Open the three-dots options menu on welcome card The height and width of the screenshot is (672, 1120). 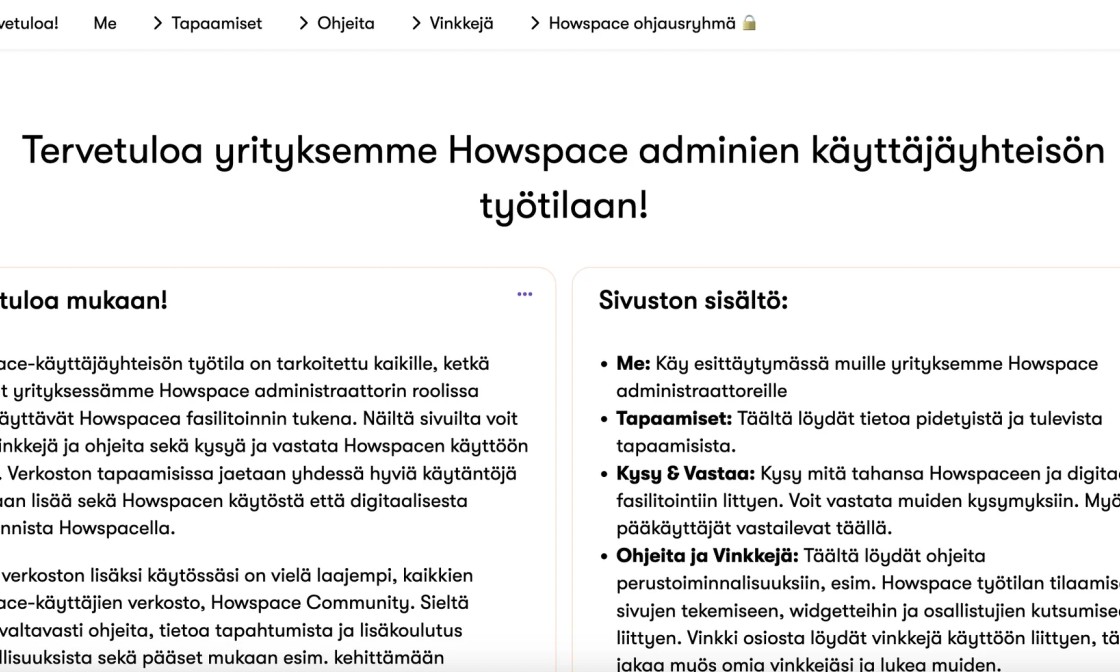525,294
